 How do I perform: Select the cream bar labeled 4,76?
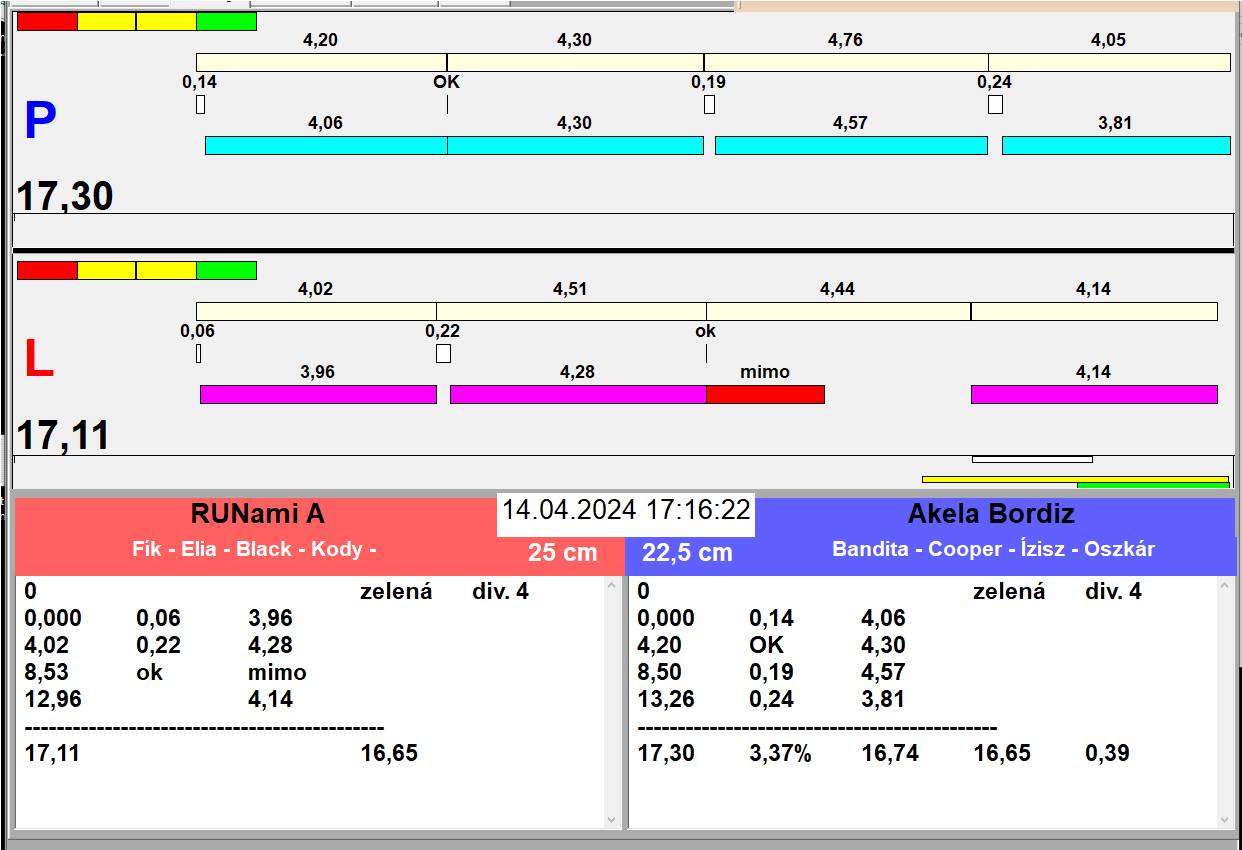(x=846, y=62)
